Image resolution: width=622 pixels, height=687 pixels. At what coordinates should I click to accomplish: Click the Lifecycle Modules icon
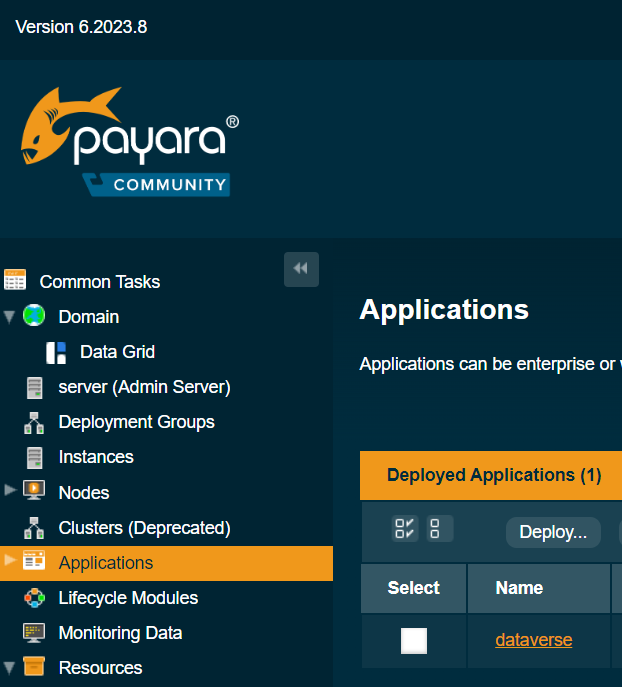[34, 598]
